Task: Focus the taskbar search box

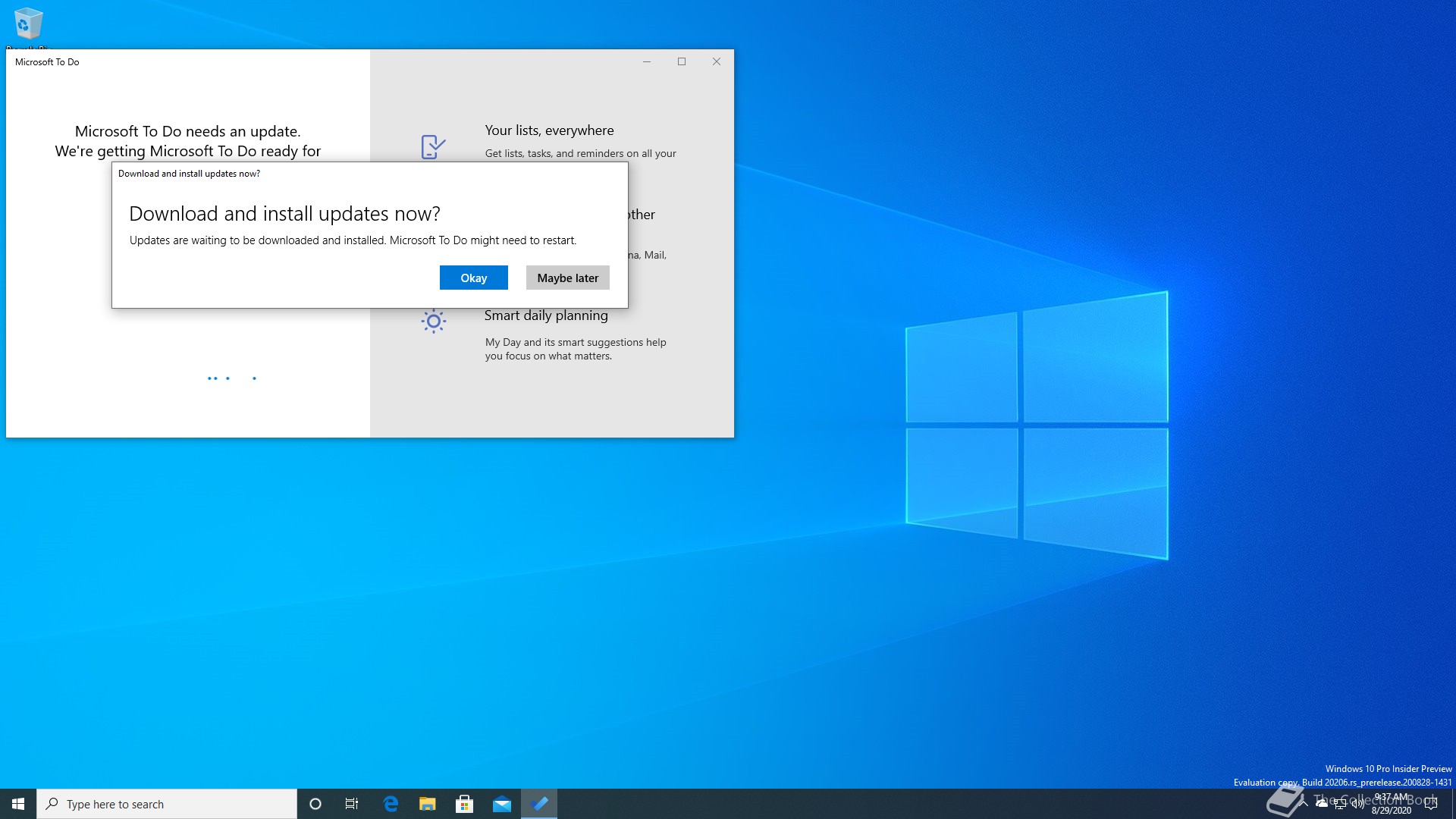Action: 167,804
